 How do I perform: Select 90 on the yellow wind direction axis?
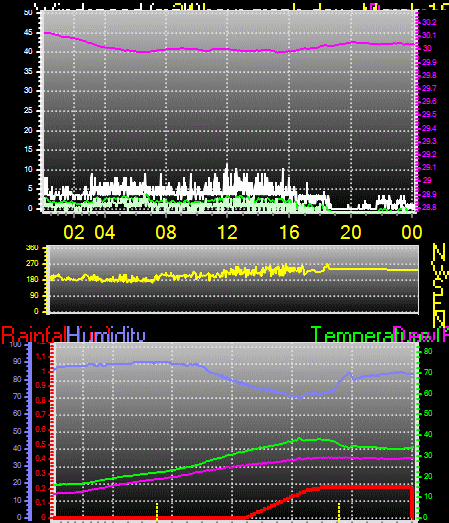pyautogui.click(x=34, y=296)
